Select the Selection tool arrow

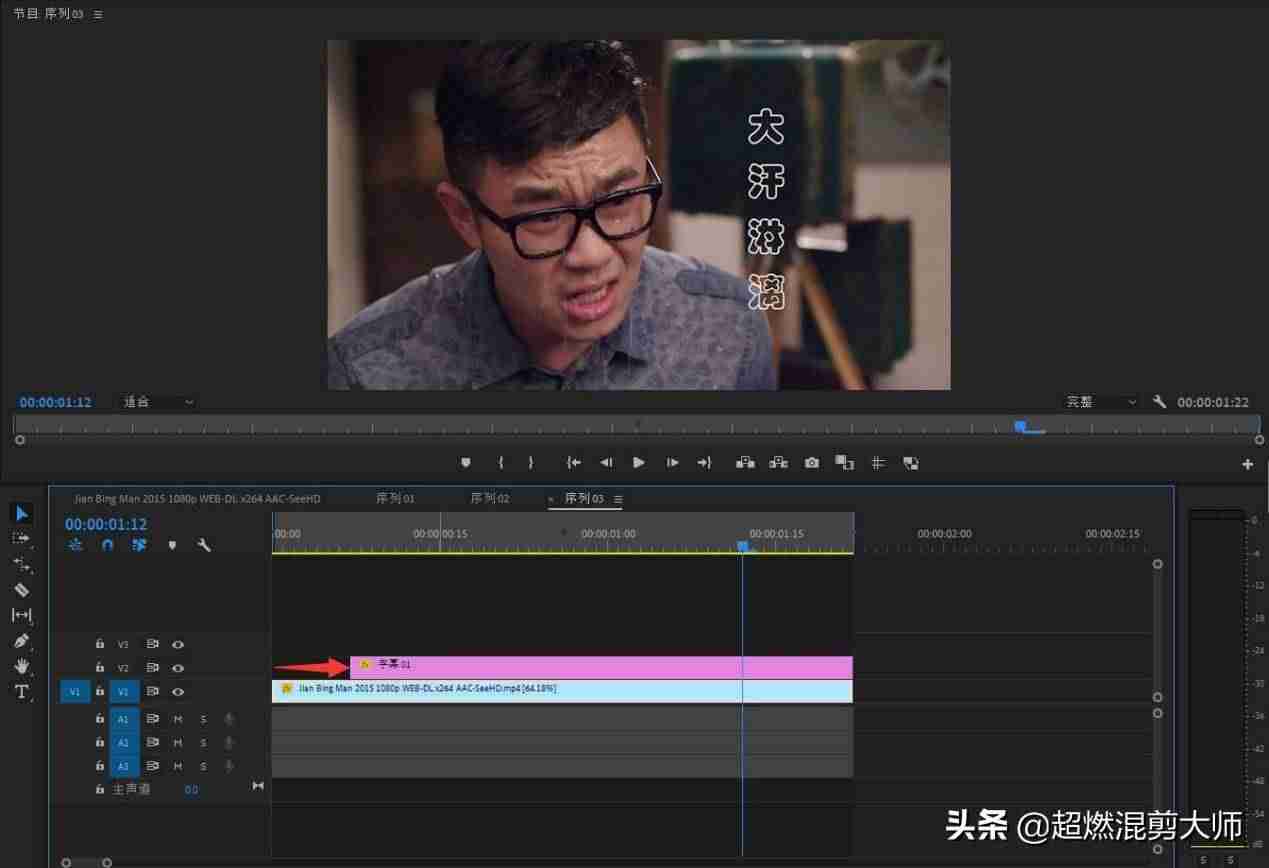(x=21, y=513)
